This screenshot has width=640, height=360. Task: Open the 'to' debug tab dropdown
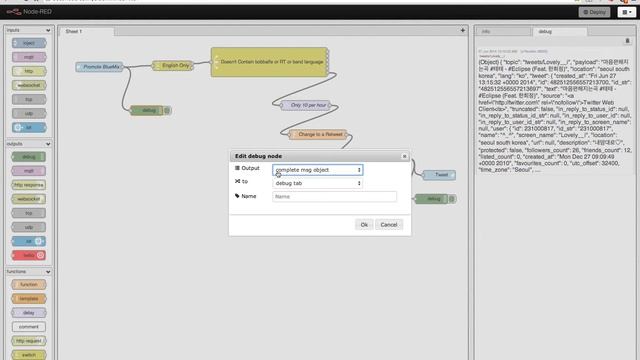(x=318, y=183)
